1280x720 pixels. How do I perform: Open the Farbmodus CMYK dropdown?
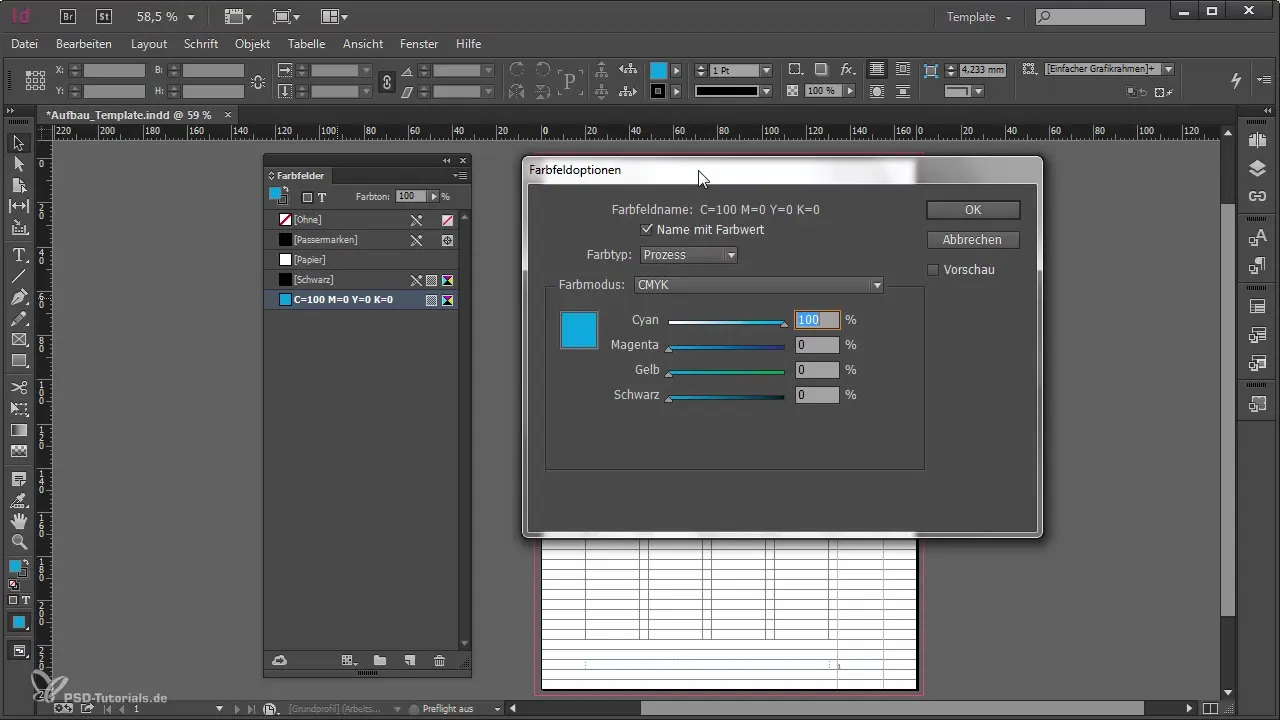[759, 285]
